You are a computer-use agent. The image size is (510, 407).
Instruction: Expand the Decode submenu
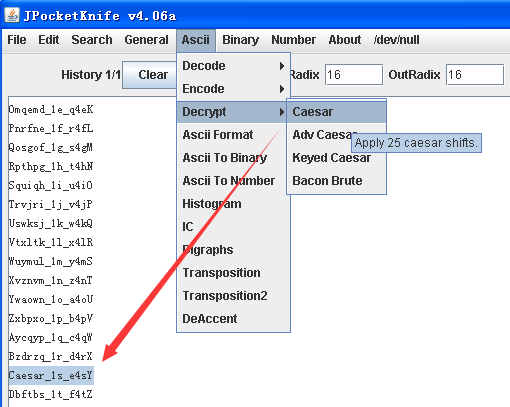(x=233, y=66)
